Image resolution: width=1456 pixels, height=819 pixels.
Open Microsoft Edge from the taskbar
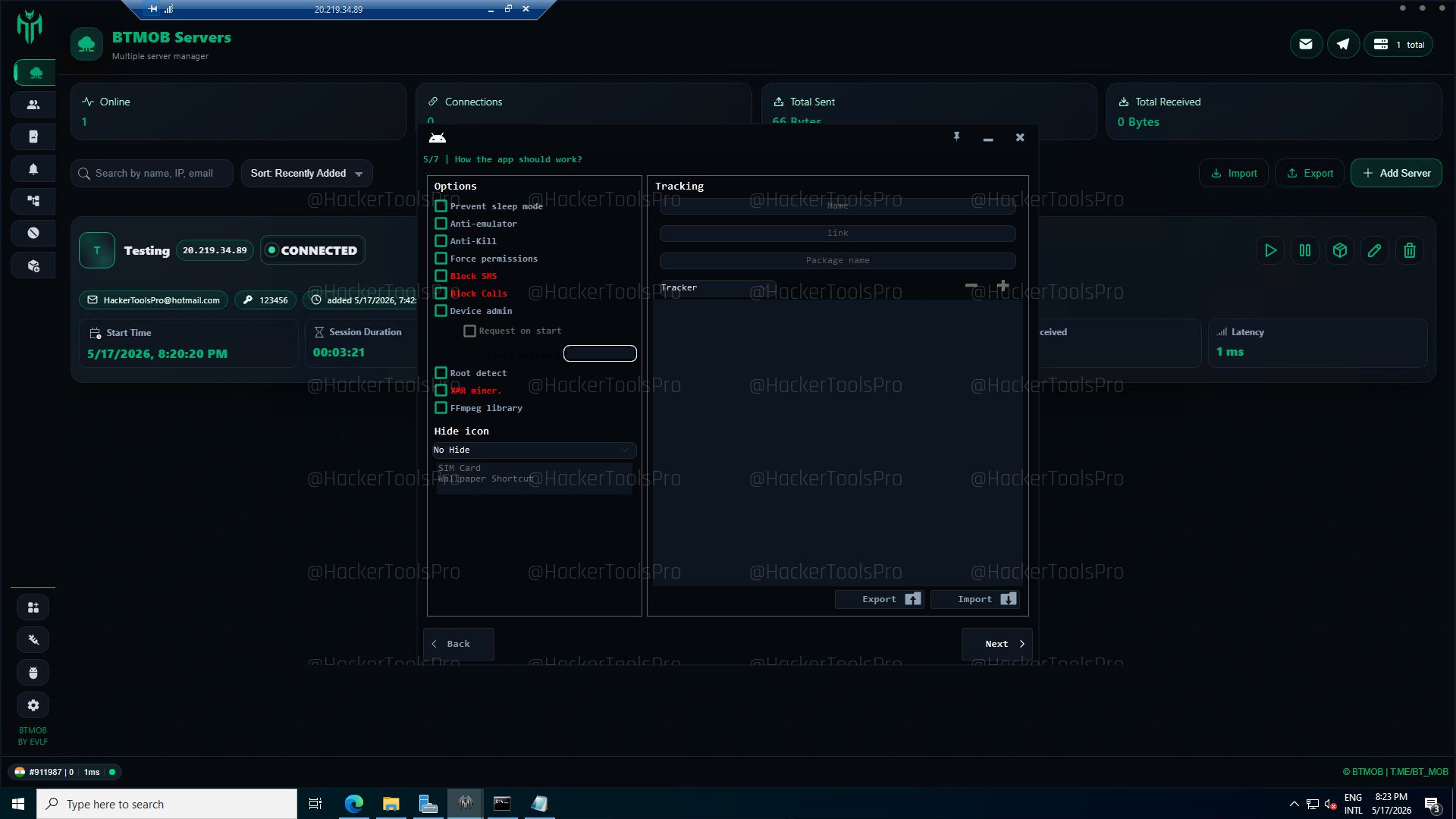point(353,804)
